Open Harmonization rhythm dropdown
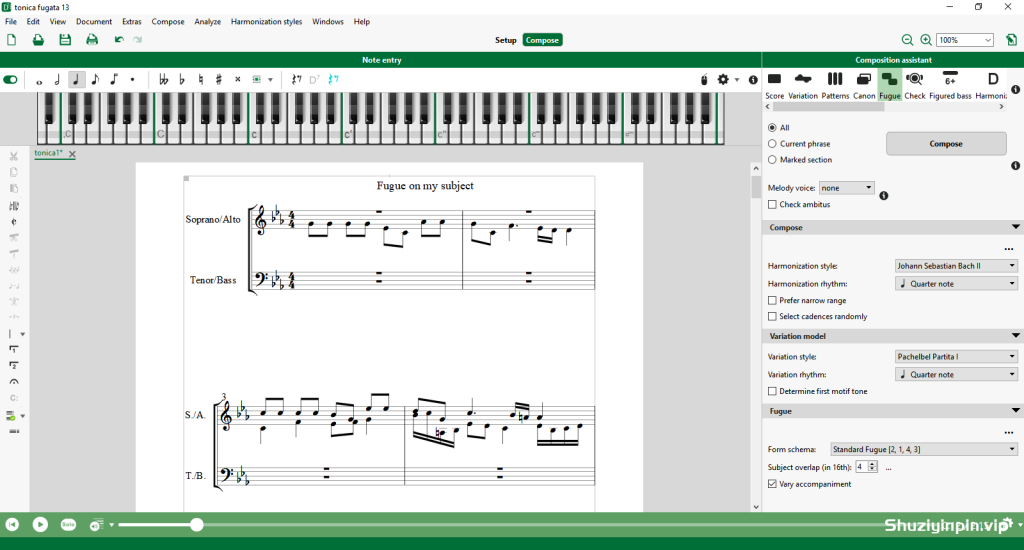Image resolution: width=1024 pixels, height=550 pixels. tap(956, 283)
